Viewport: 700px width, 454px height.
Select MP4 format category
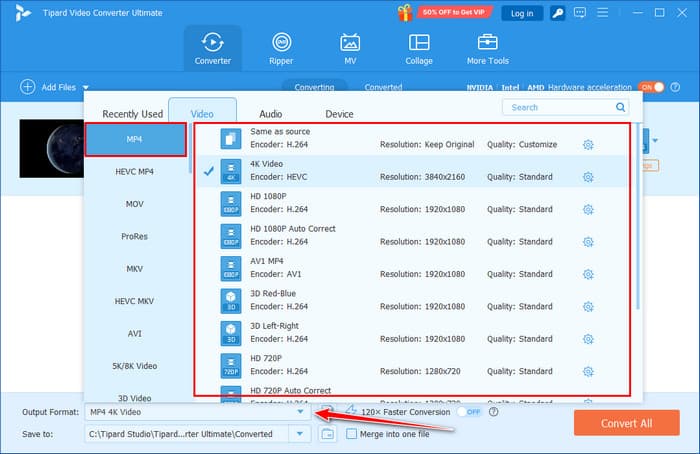135,139
